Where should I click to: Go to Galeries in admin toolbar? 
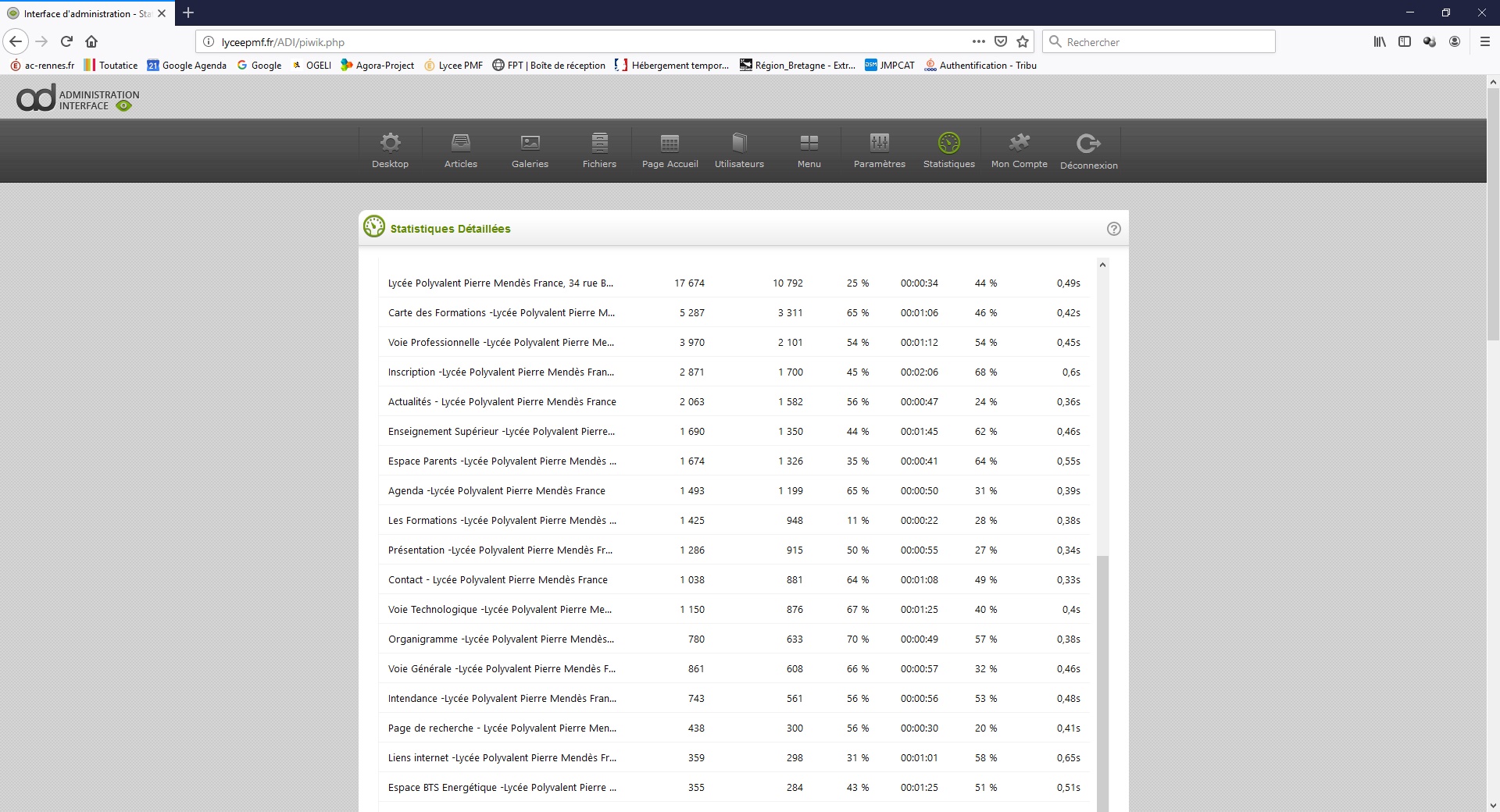(530, 143)
